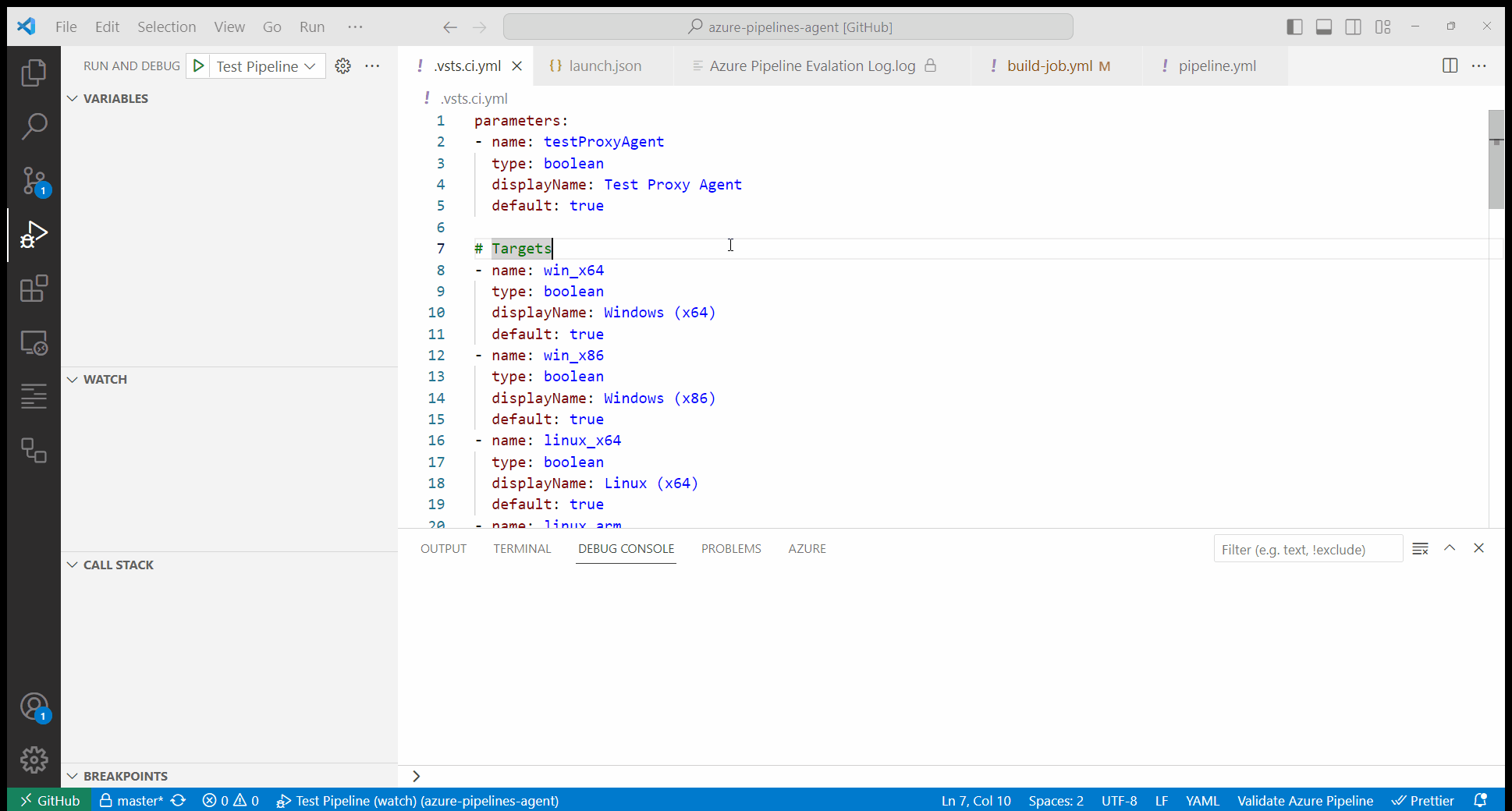The image size is (1512, 811).
Task: Go forward using the right arrow
Action: tap(480, 27)
